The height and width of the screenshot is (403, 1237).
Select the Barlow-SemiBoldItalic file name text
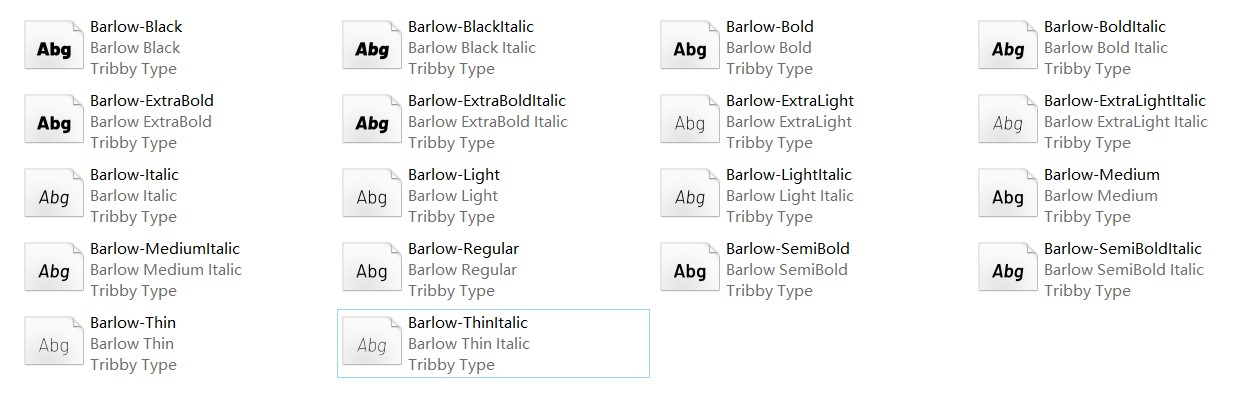(x=1122, y=249)
